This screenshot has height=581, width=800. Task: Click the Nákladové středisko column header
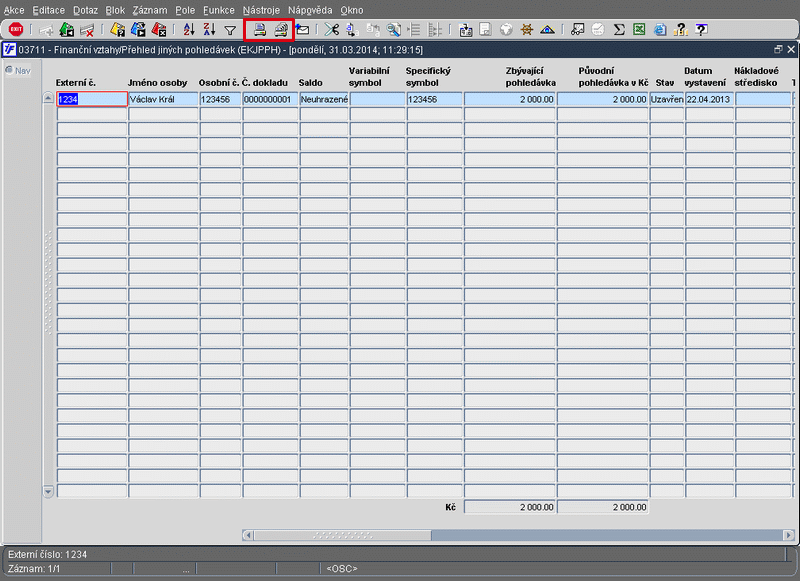757,77
